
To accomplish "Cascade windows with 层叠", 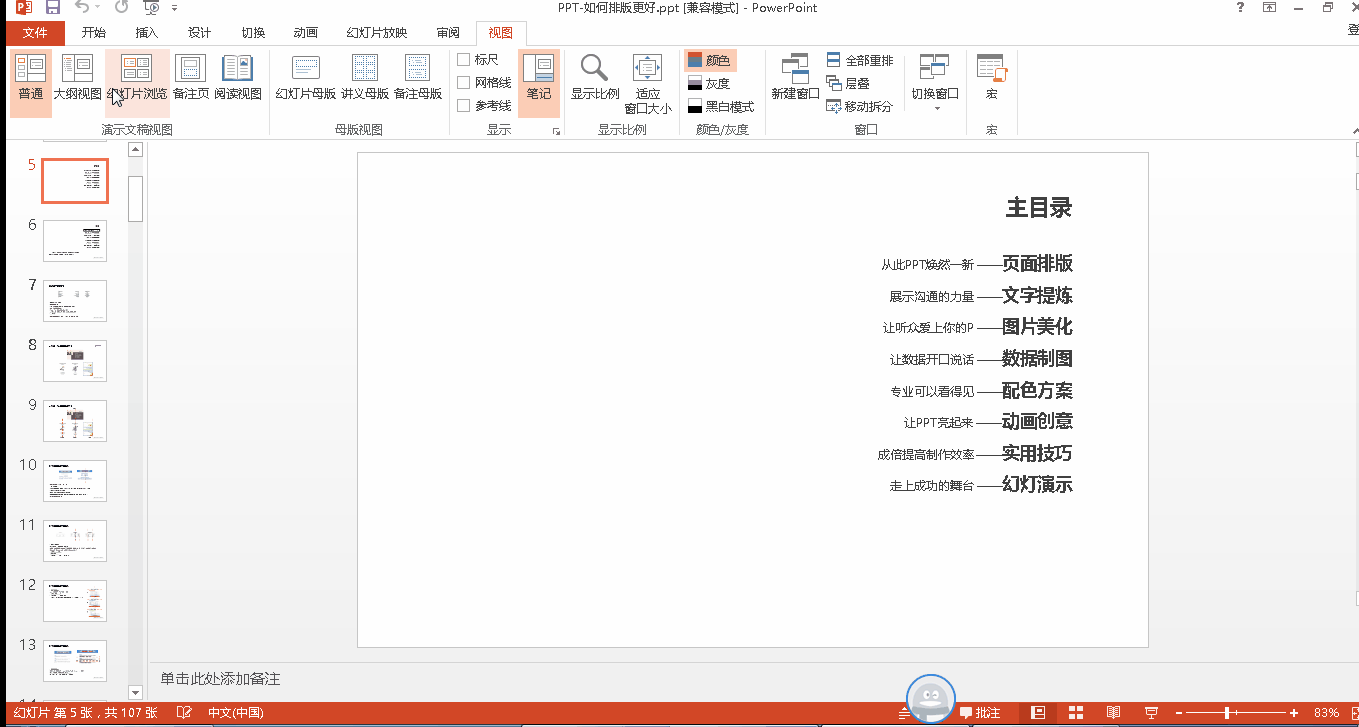I will click(x=848, y=83).
